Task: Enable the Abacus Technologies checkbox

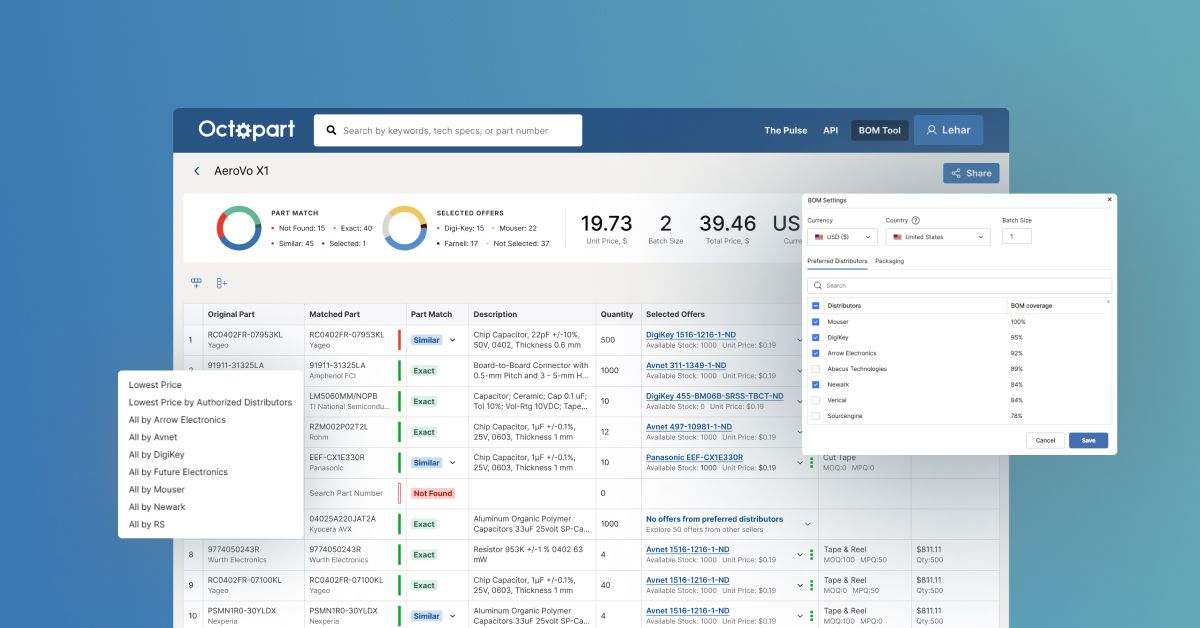Action: [816, 369]
